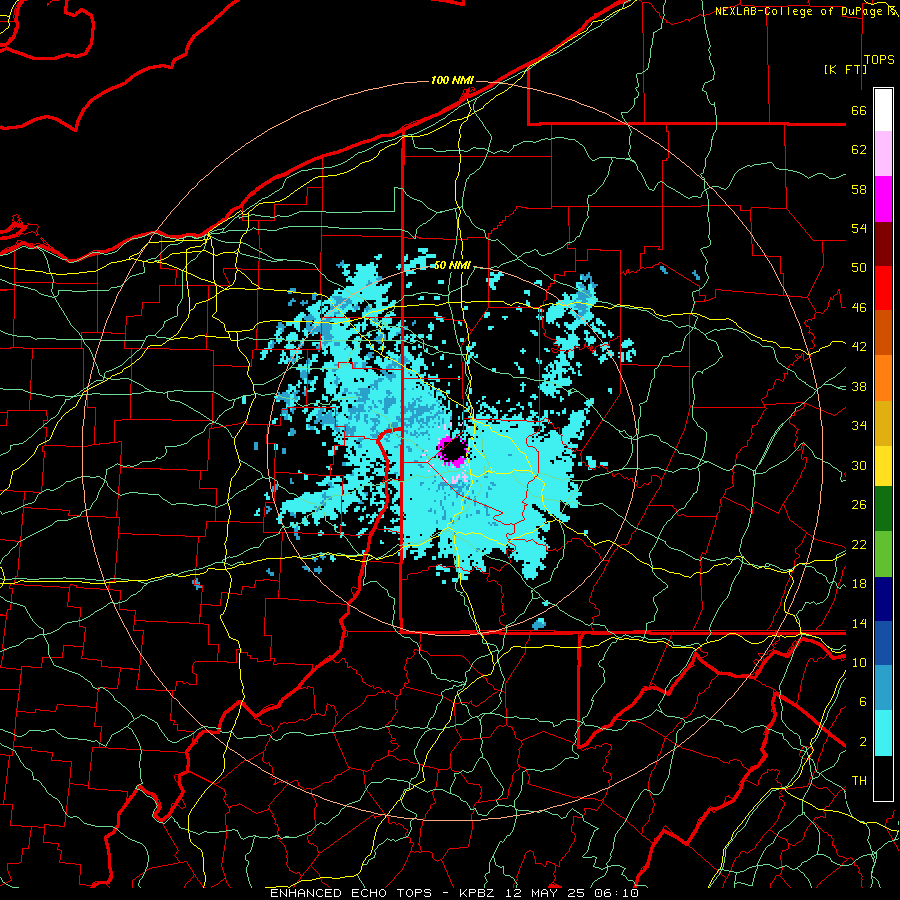Click the '06:10' timestamp text

pos(619,893)
